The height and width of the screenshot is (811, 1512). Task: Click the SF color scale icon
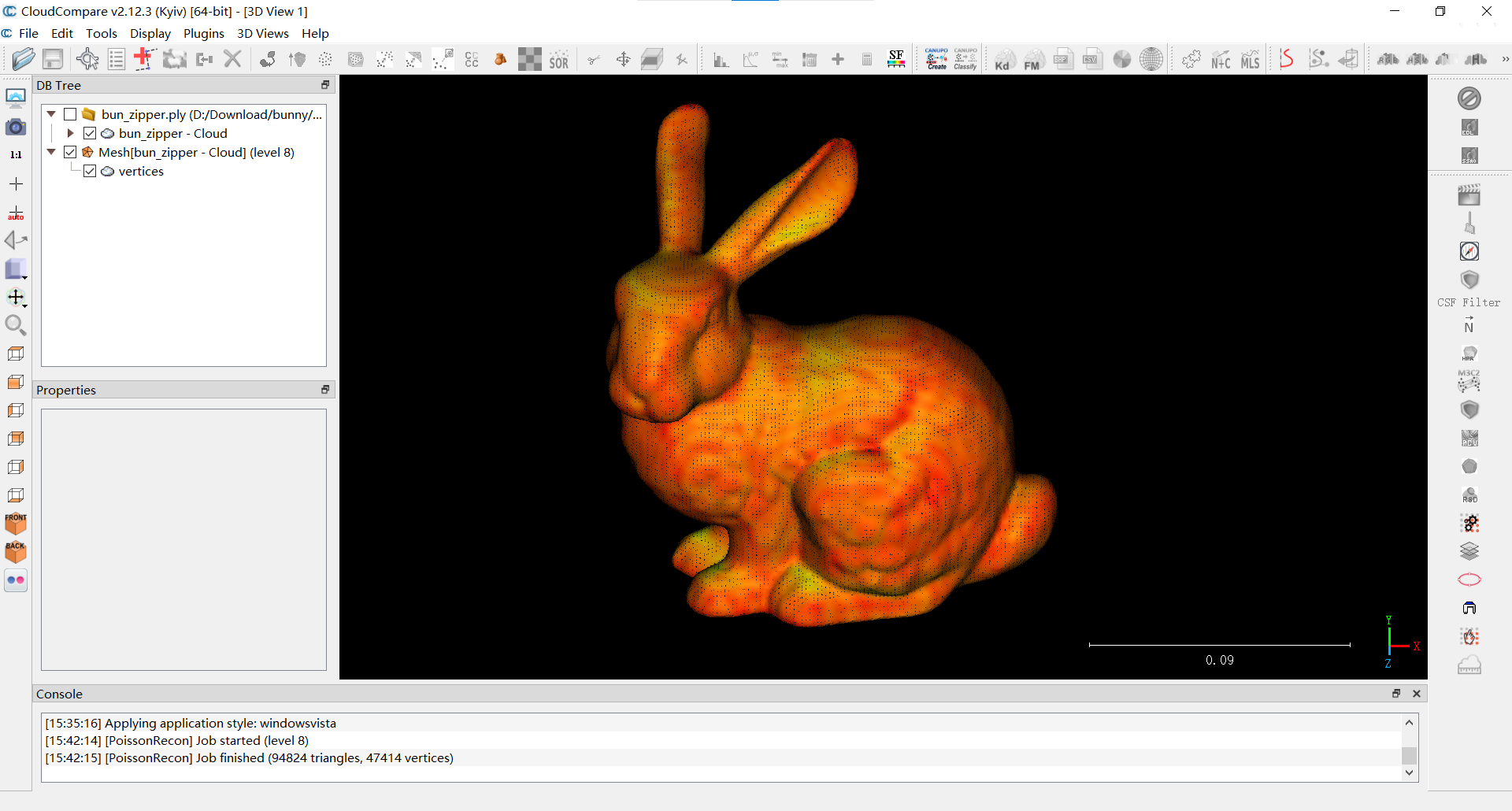pyautogui.click(x=896, y=59)
